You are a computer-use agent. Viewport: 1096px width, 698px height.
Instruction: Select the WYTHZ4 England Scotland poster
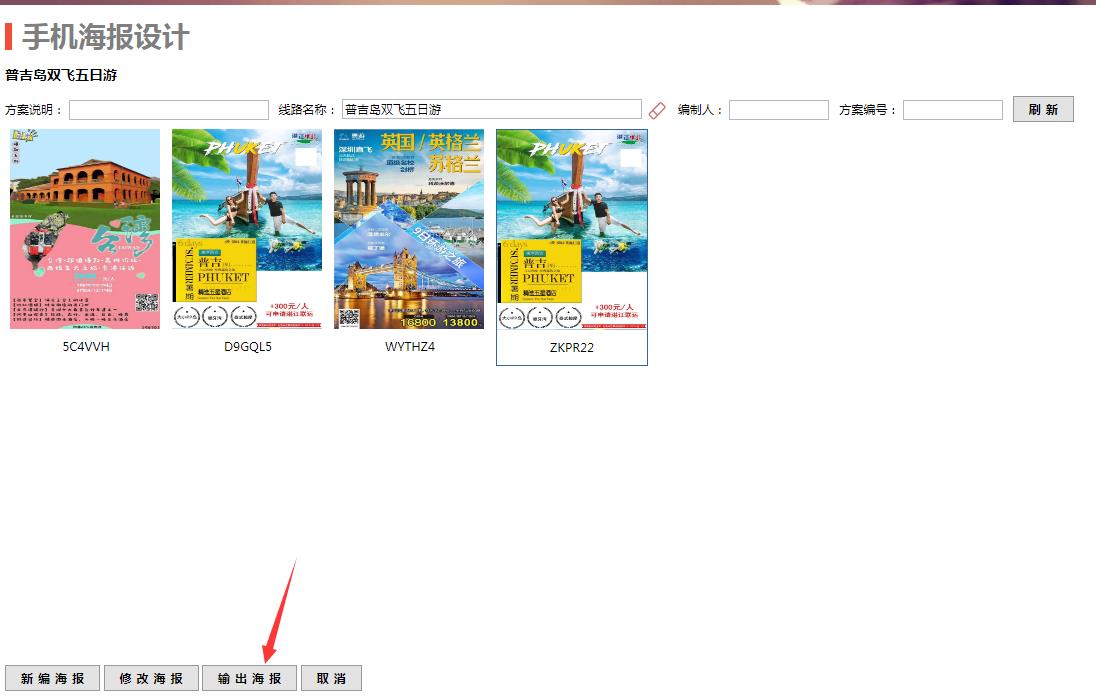click(409, 229)
